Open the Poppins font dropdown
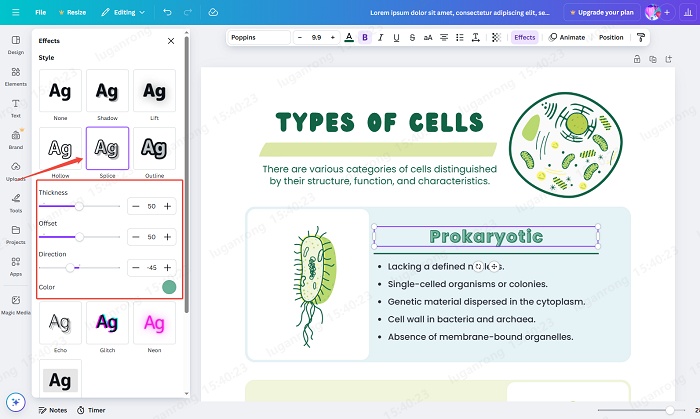Image resolution: width=700 pixels, height=419 pixels. pos(258,37)
